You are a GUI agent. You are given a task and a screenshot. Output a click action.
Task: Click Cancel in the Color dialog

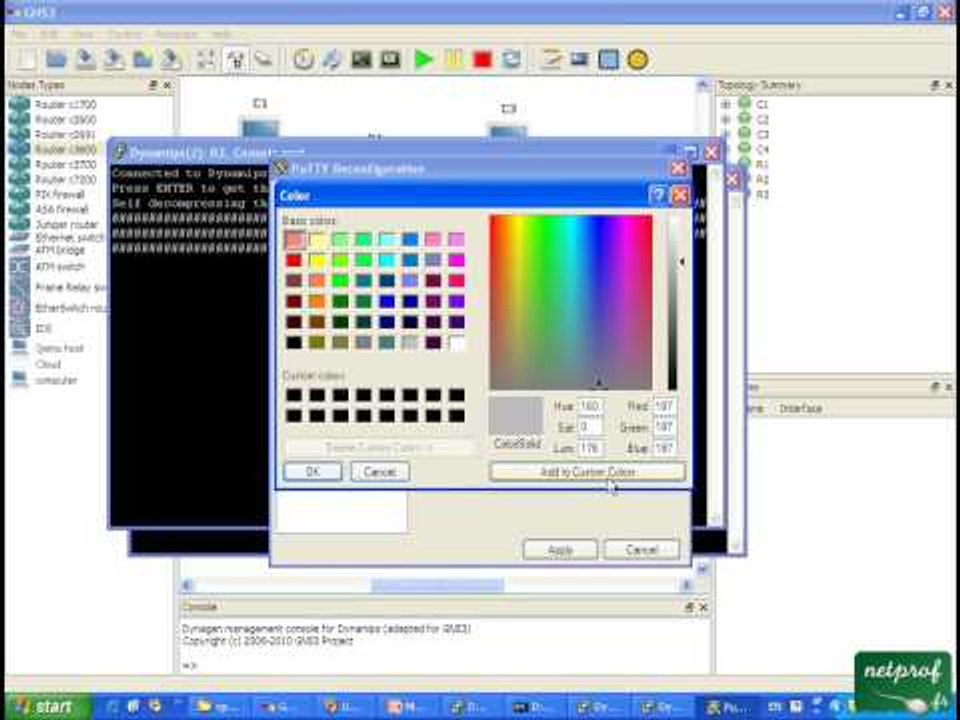click(x=380, y=472)
